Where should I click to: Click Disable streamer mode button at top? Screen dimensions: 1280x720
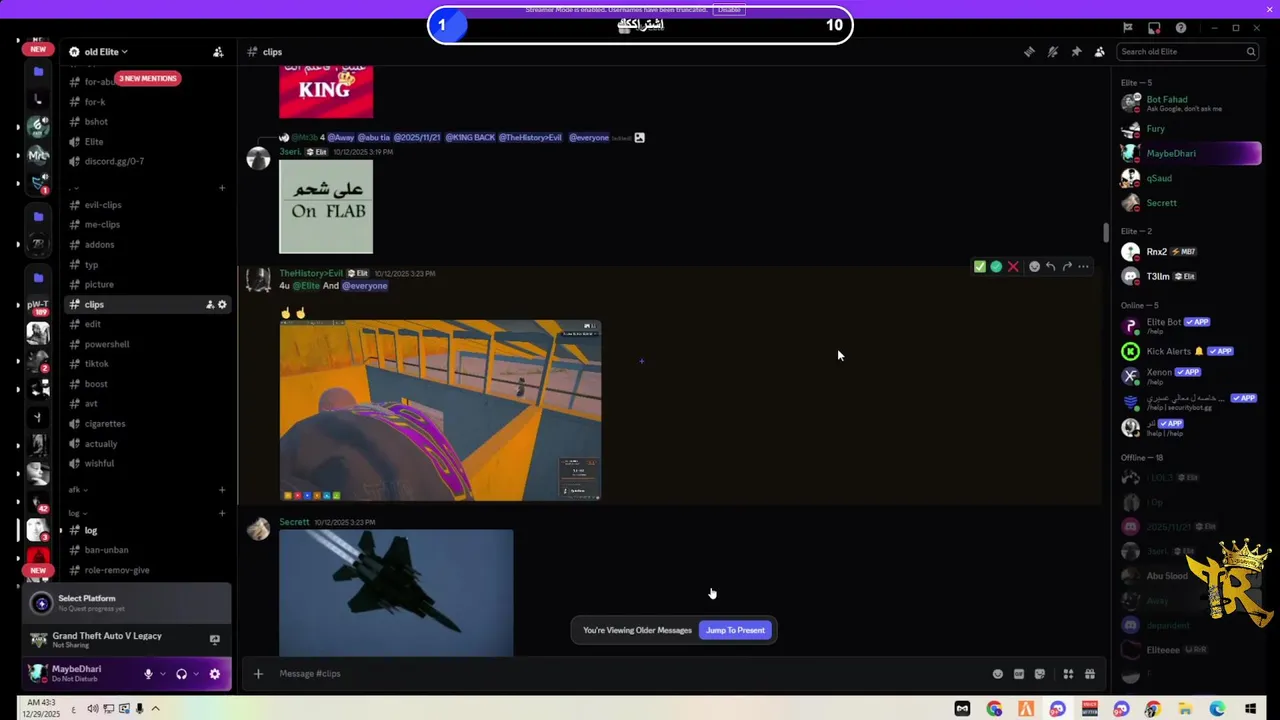(729, 10)
